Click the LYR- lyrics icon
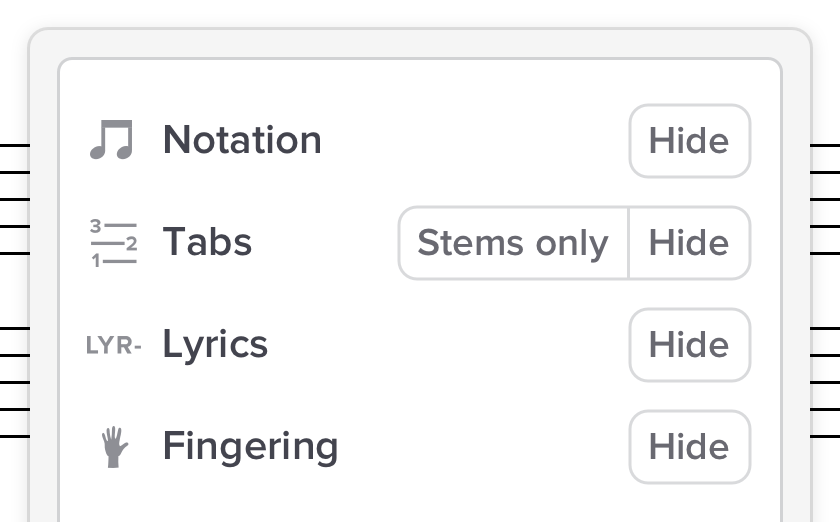Screen dimensions: 840x522 (x=114, y=346)
